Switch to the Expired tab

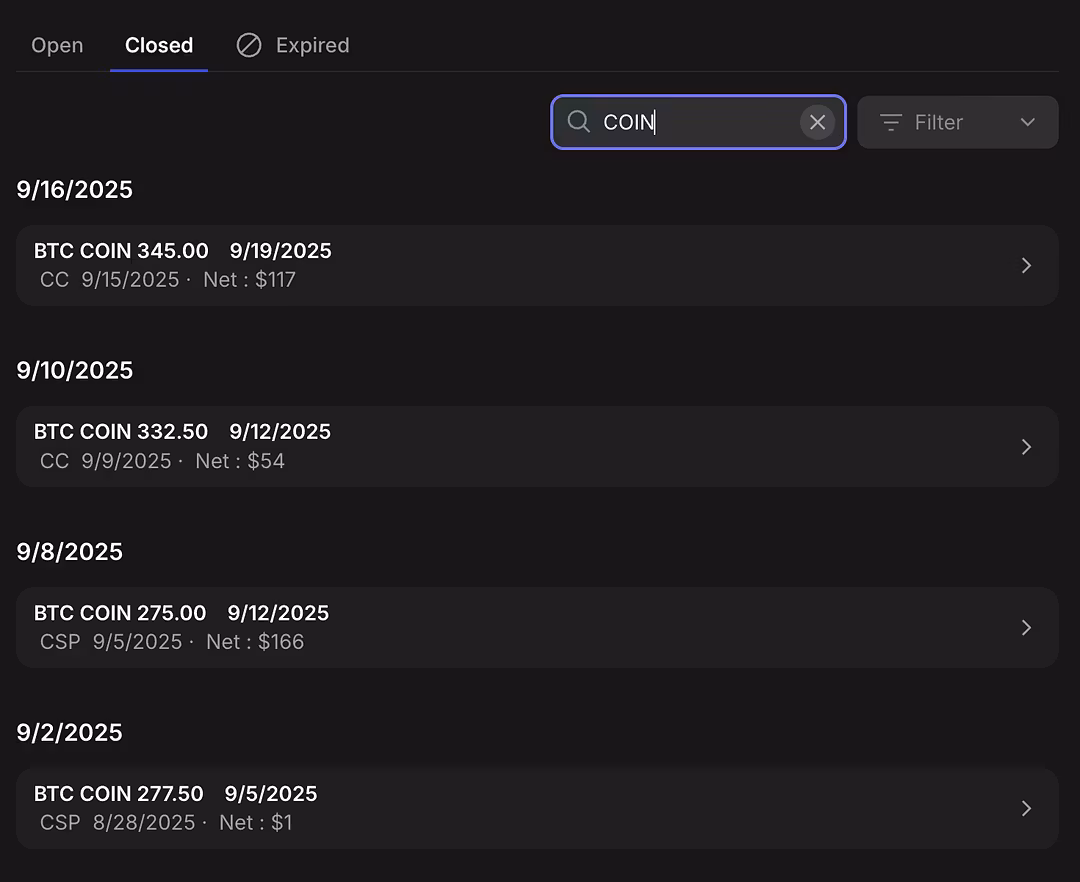(x=312, y=45)
